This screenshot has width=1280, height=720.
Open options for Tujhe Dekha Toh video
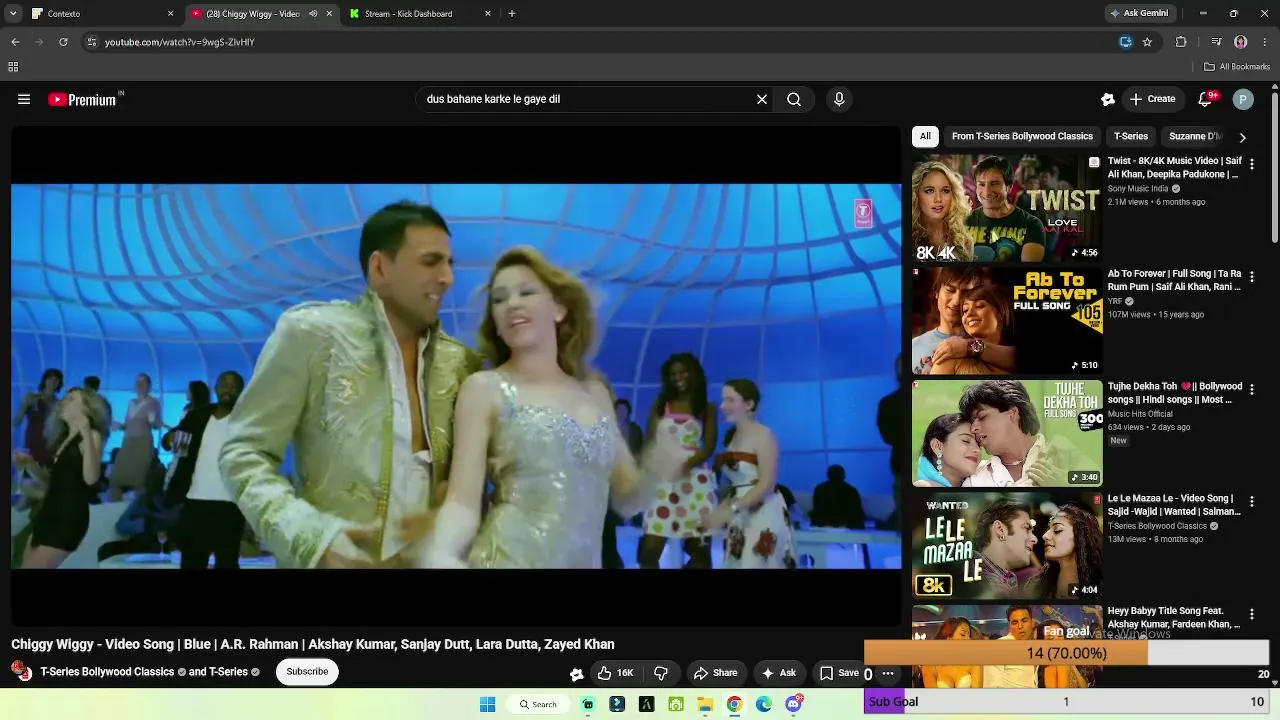click(1251, 389)
